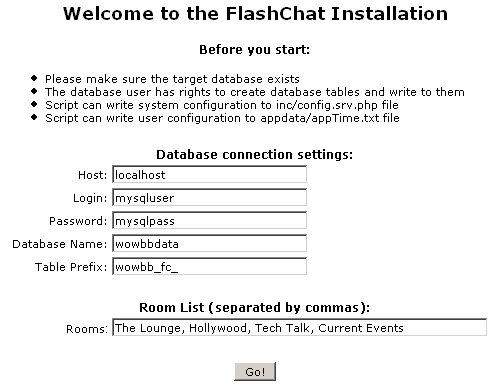Click the Login: label

[90, 198]
